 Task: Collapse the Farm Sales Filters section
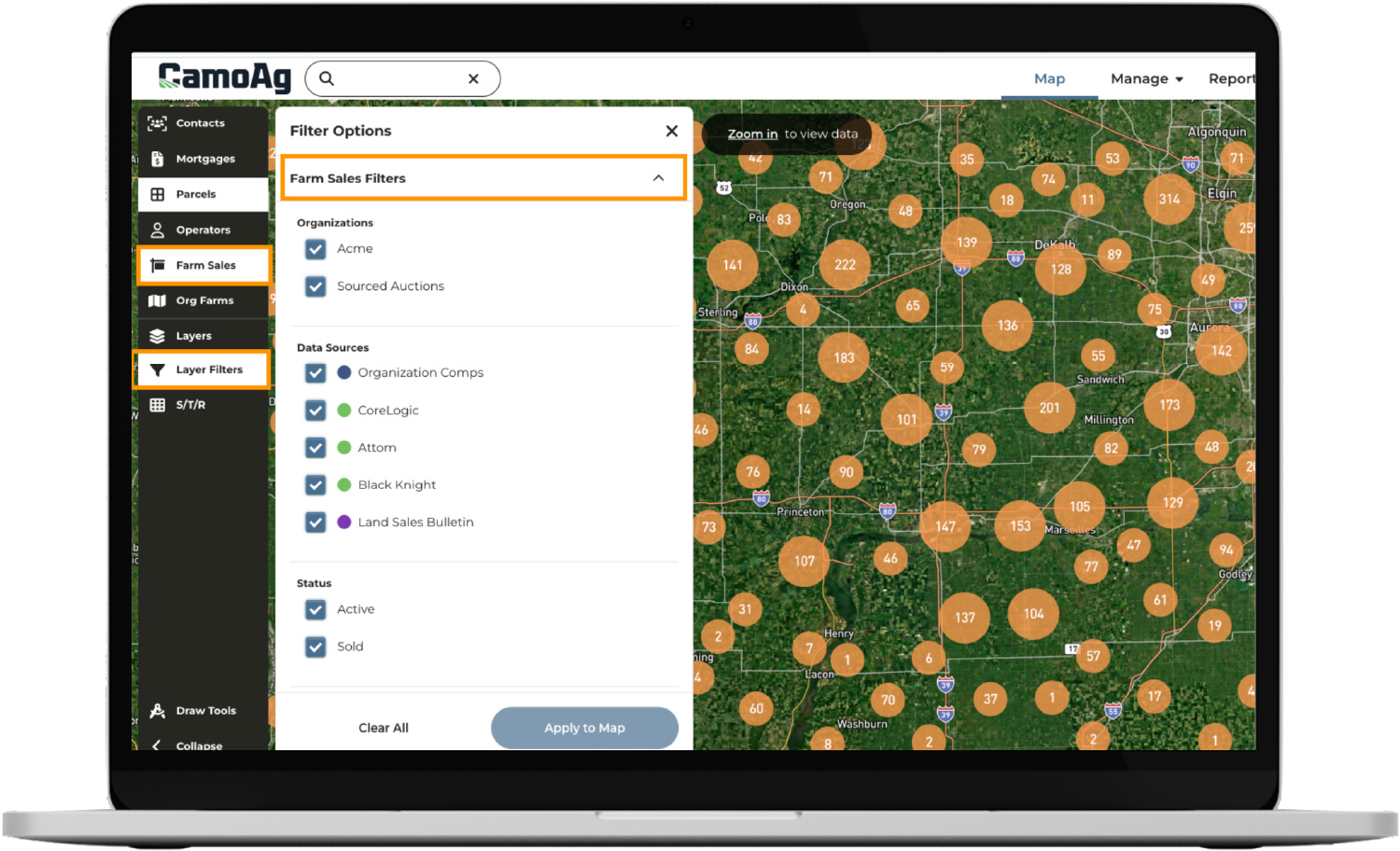pos(658,178)
